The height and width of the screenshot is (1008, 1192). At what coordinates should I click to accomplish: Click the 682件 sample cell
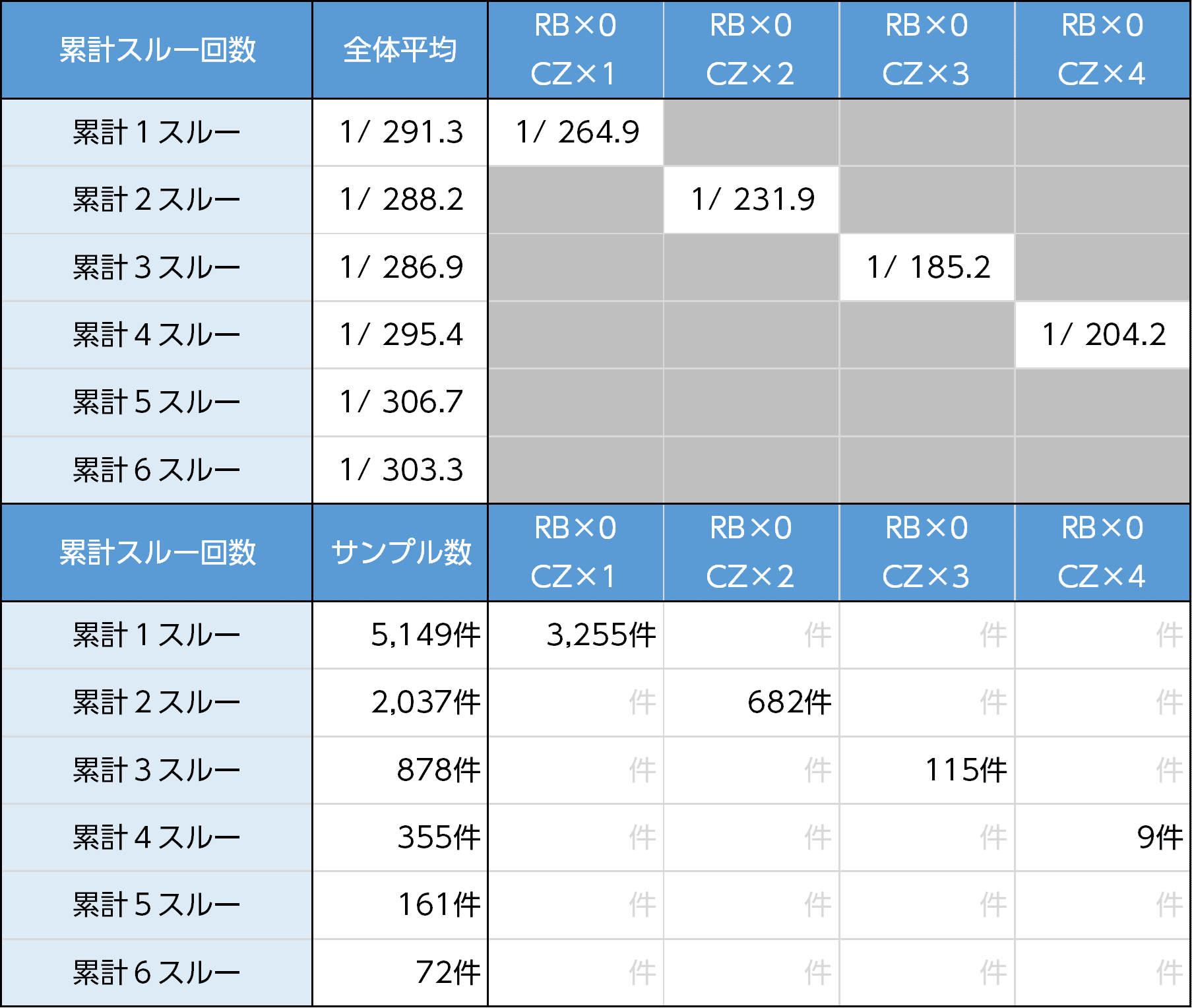click(751, 703)
